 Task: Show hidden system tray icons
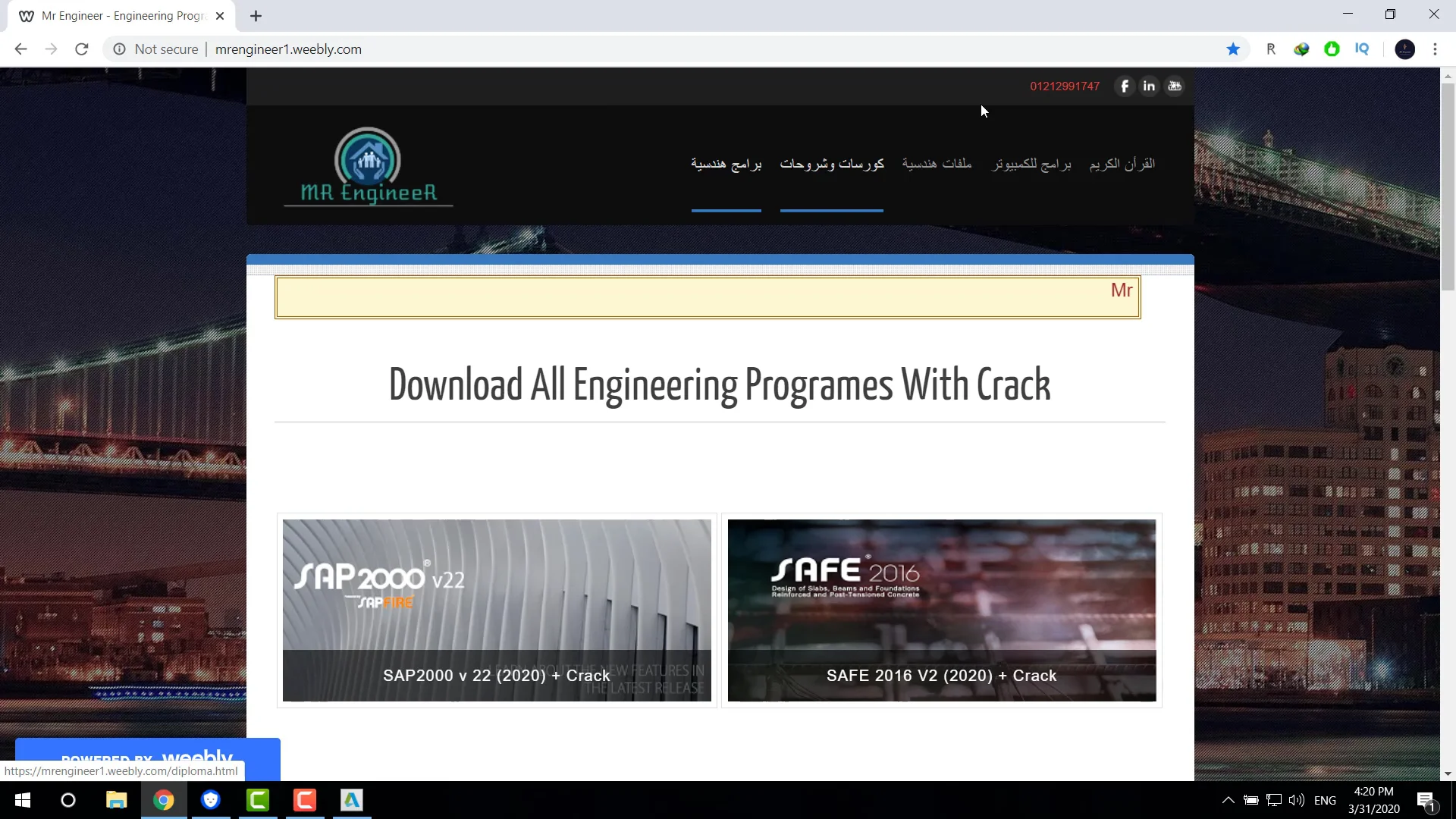(x=1228, y=800)
